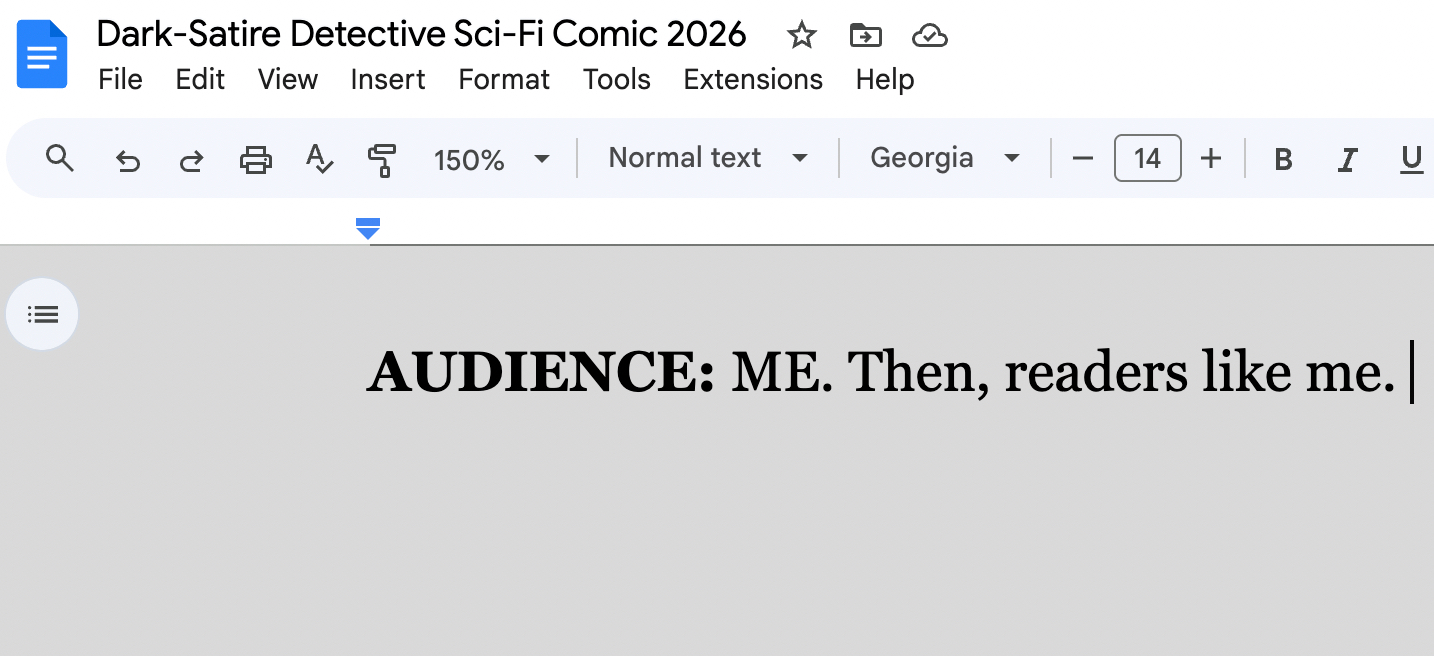The image size is (1434, 656).
Task: Activate the paint format tool
Action: point(381,159)
